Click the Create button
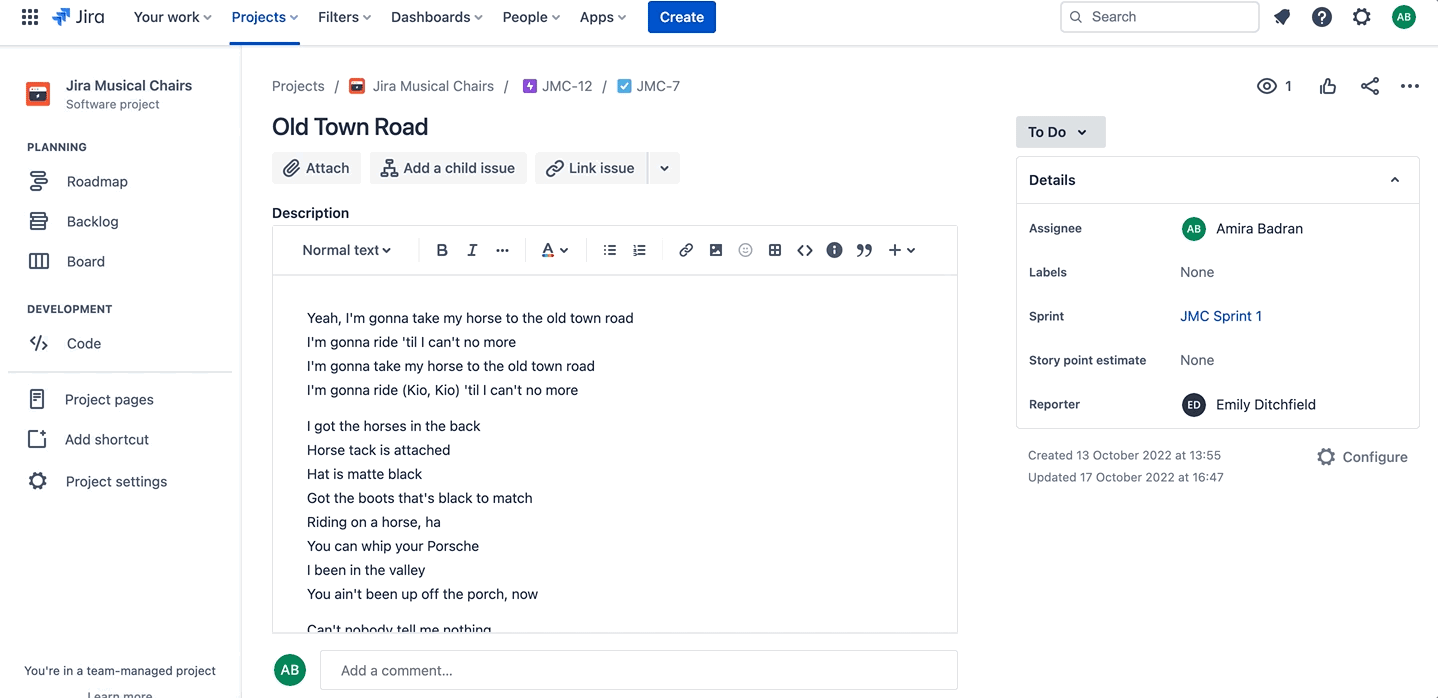Viewport: 1438px width, 698px height. tap(682, 17)
